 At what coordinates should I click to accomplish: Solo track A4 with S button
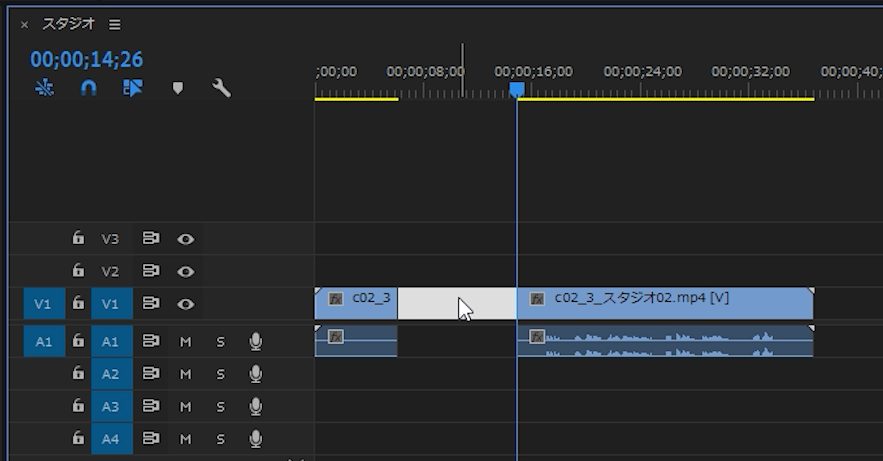pyautogui.click(x=221, y=438)
